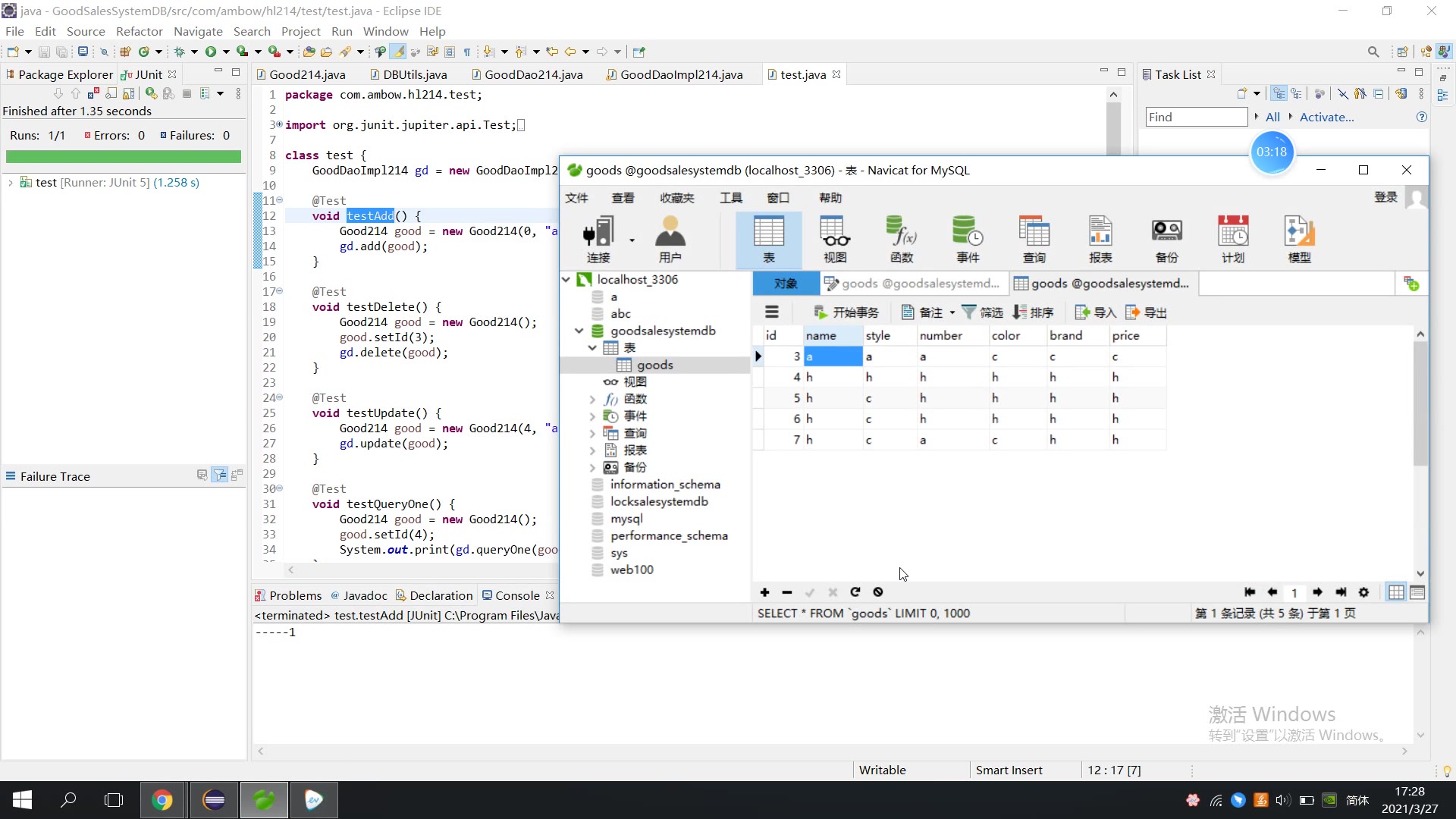
Task: Click the Find field in Task List
Action: (1195, 117)
